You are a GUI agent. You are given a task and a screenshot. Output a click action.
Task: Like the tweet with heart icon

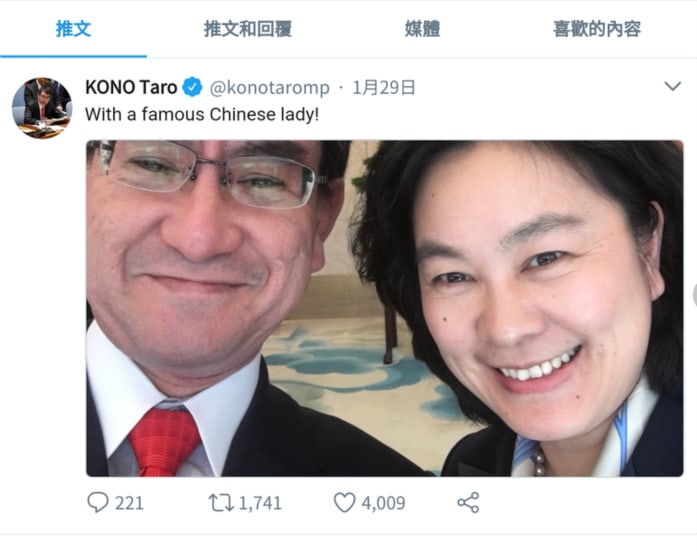tap(344, 503)
